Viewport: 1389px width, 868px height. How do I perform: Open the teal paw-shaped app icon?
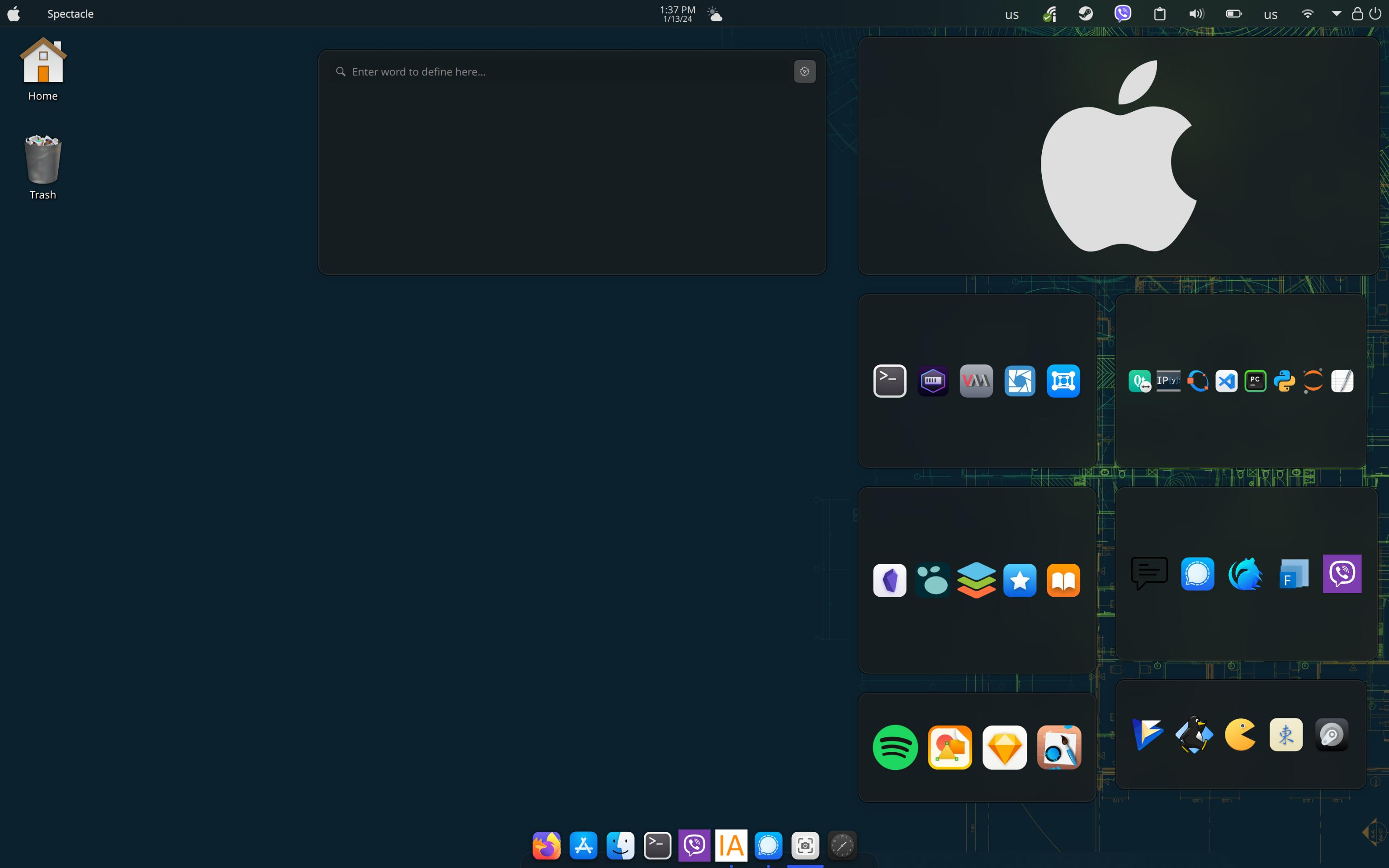click(x=933, y=580)
